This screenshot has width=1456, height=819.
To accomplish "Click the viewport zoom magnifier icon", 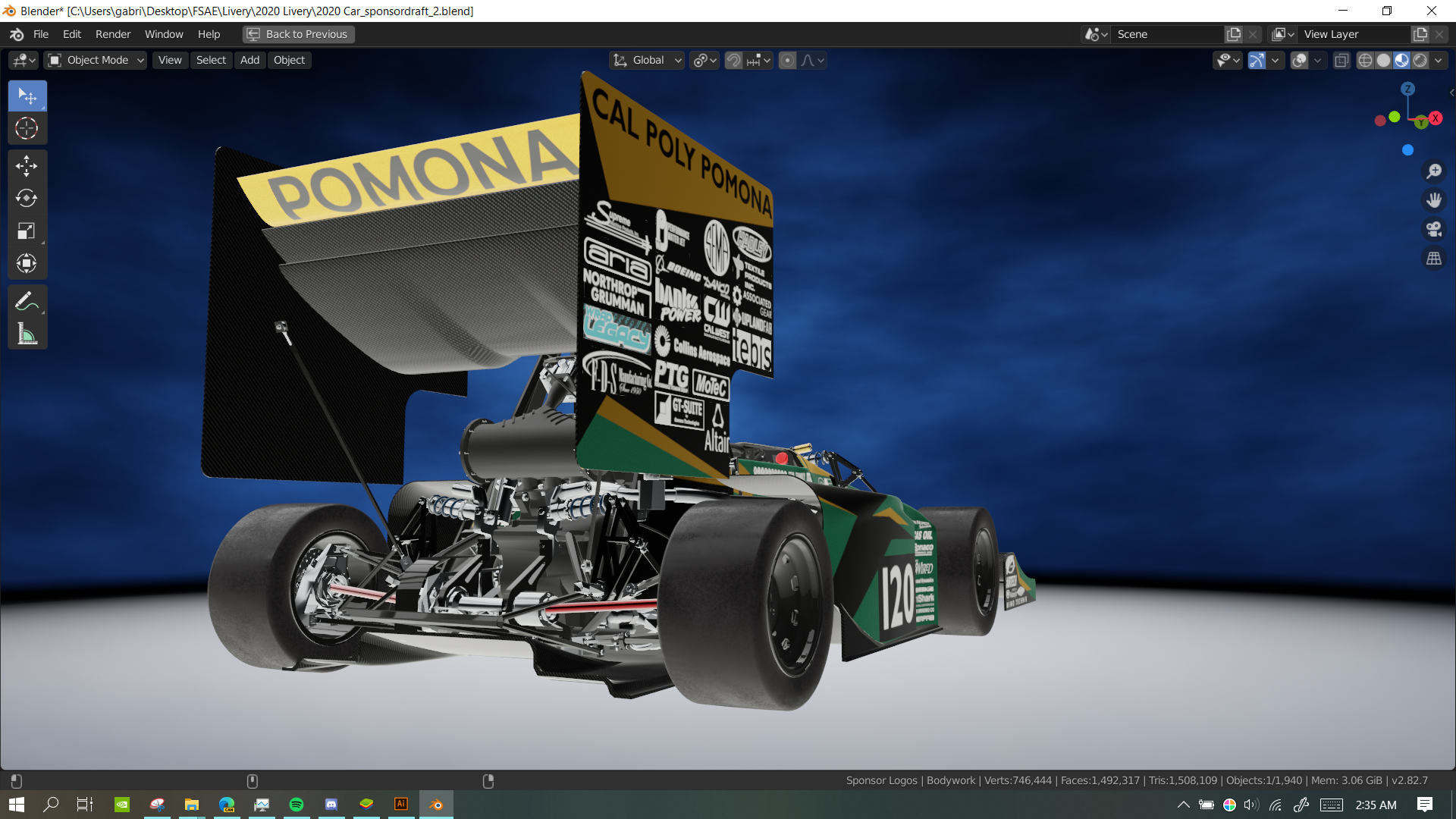I will 1433,171.
